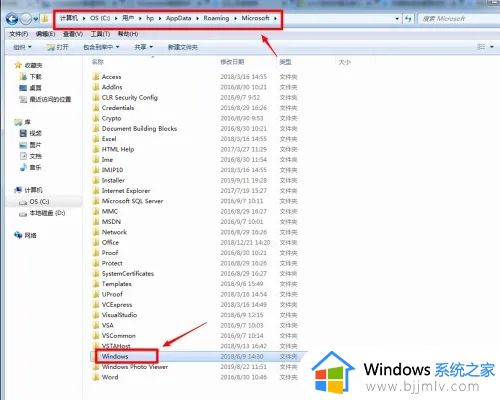Click the Forward navigation arrow button
The image size is (500, 400).
click(x=26, y=19)
